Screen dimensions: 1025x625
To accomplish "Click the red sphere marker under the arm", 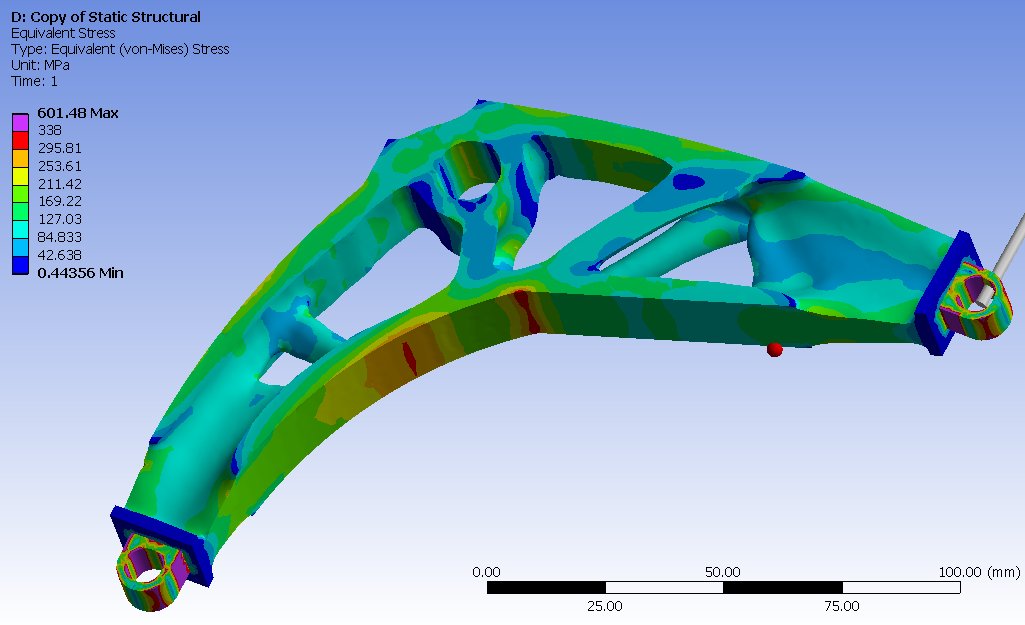I will tap(775, 350).
